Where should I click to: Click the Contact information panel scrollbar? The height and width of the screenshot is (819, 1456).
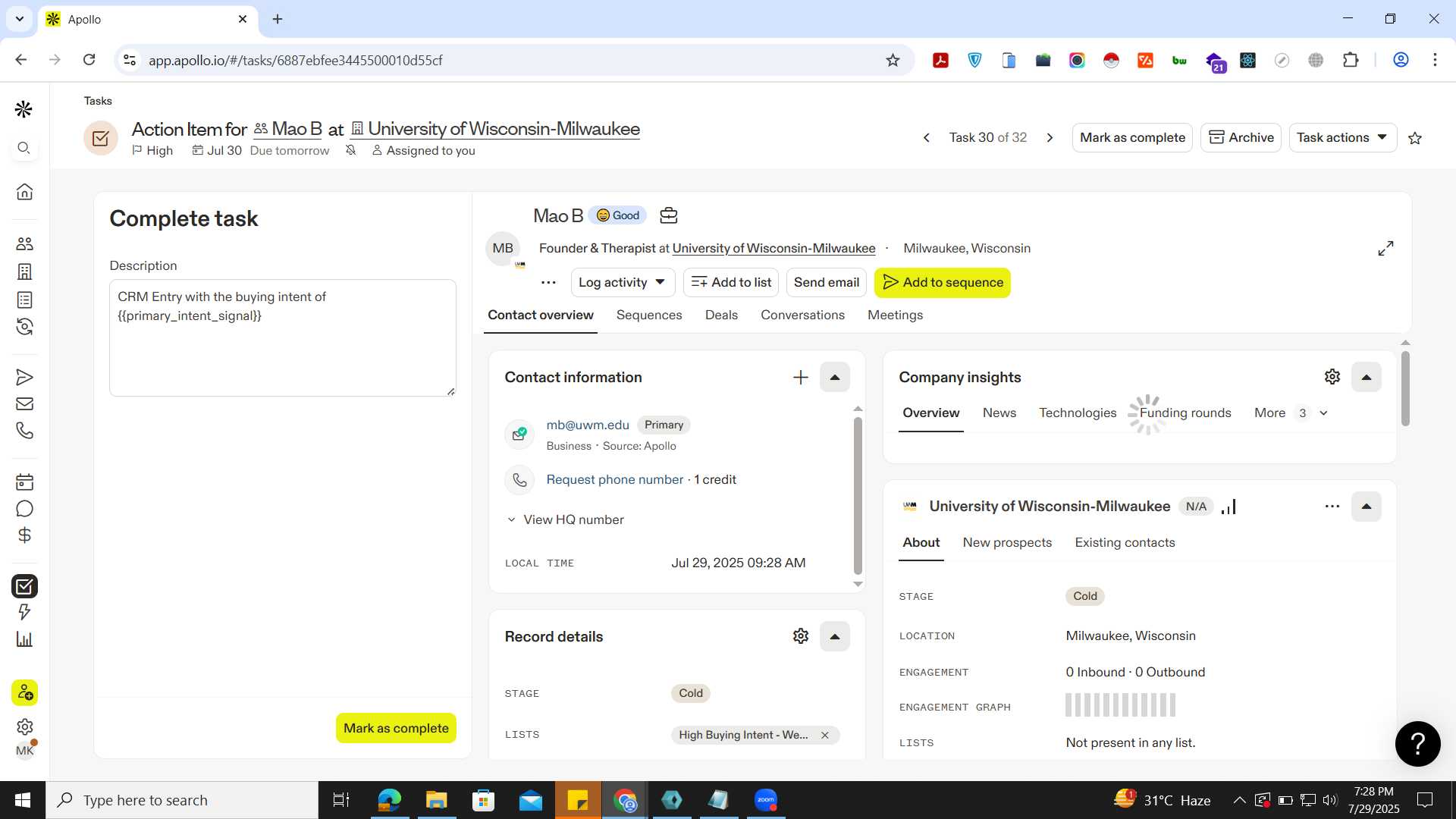(x=858, y=496)
